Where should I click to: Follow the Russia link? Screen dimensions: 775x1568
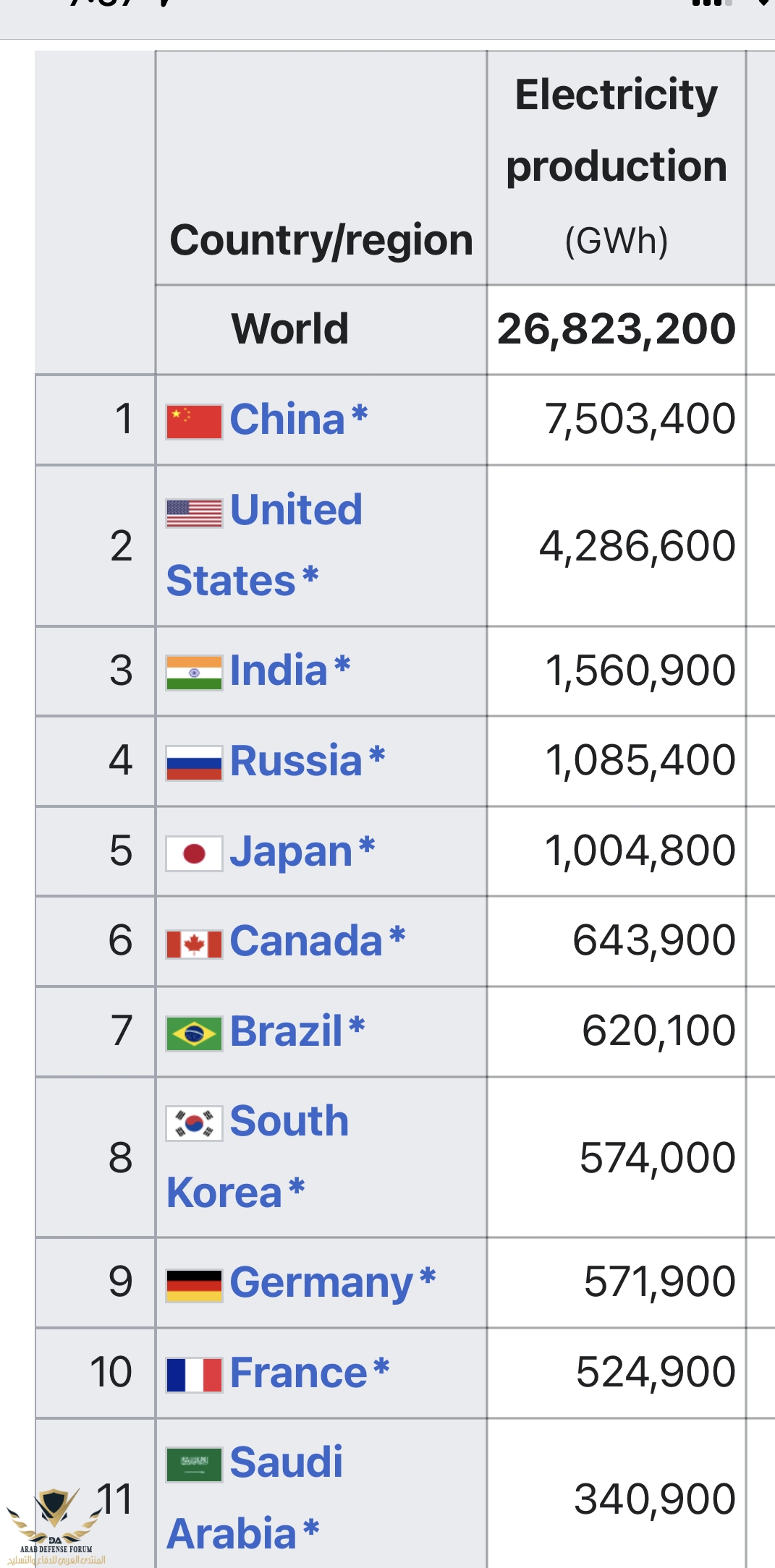[x=296, y=761]
